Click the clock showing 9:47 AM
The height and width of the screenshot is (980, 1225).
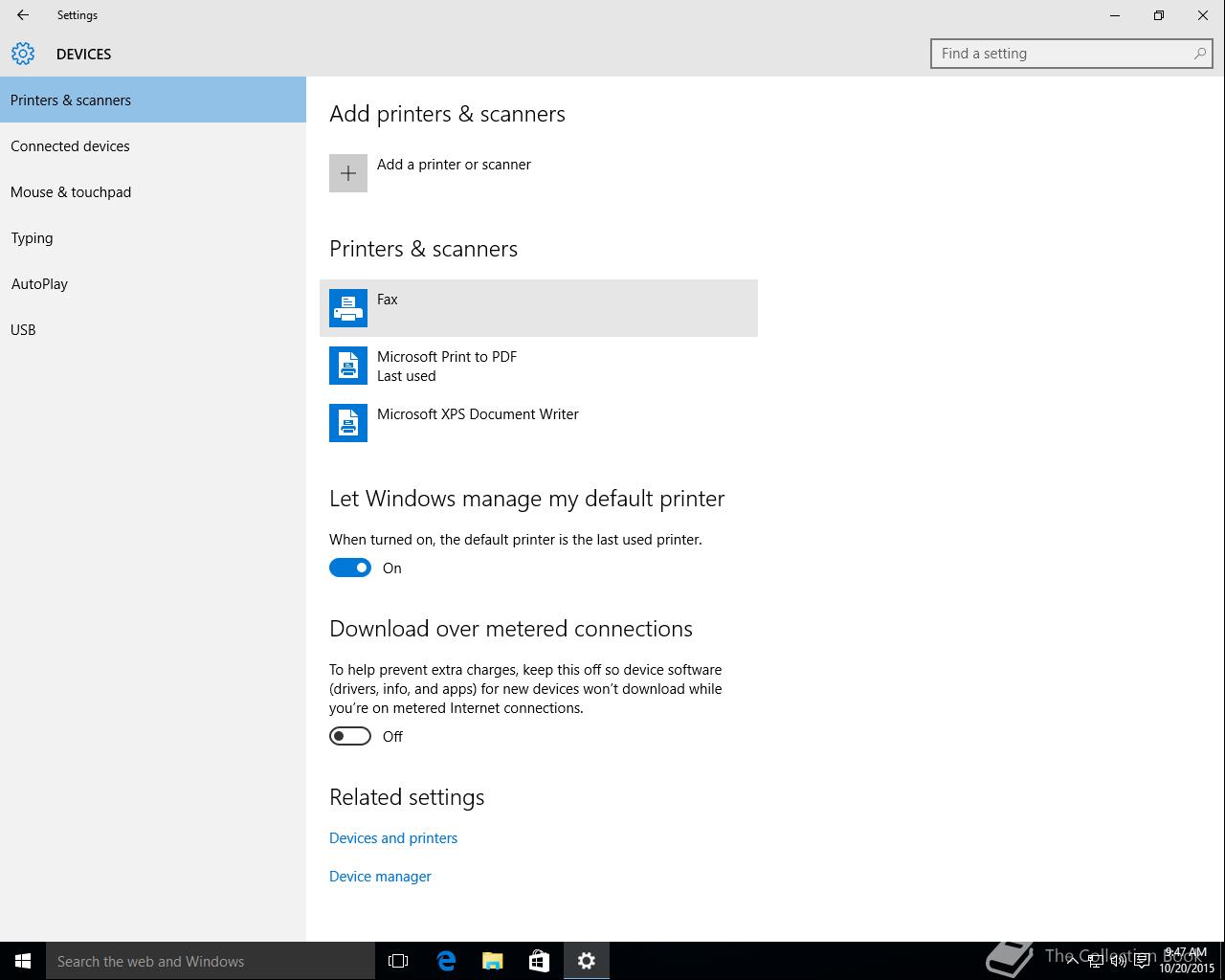(x=1186, y=953)
